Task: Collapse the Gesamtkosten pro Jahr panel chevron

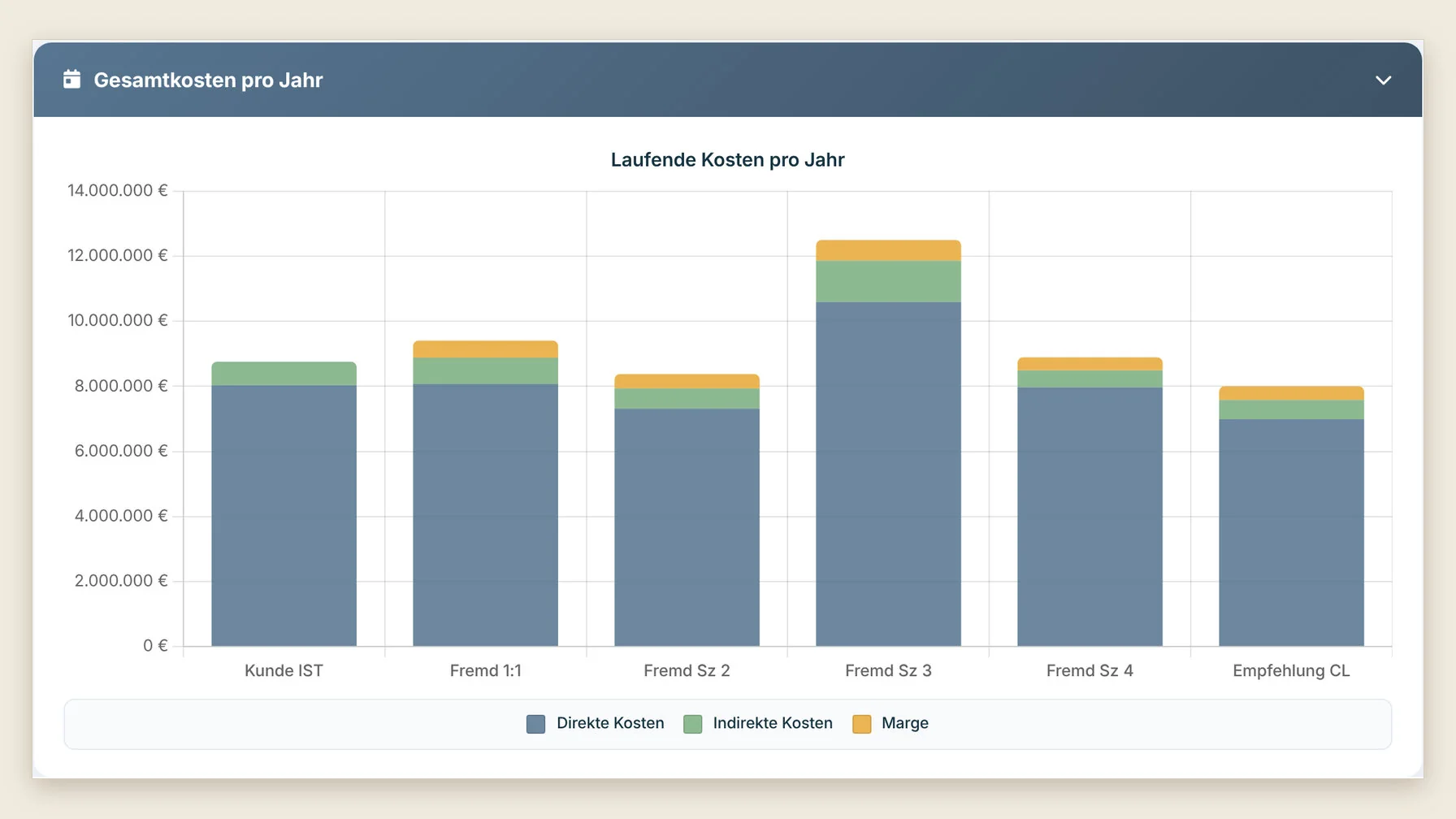Action: tap(1383, 80)
